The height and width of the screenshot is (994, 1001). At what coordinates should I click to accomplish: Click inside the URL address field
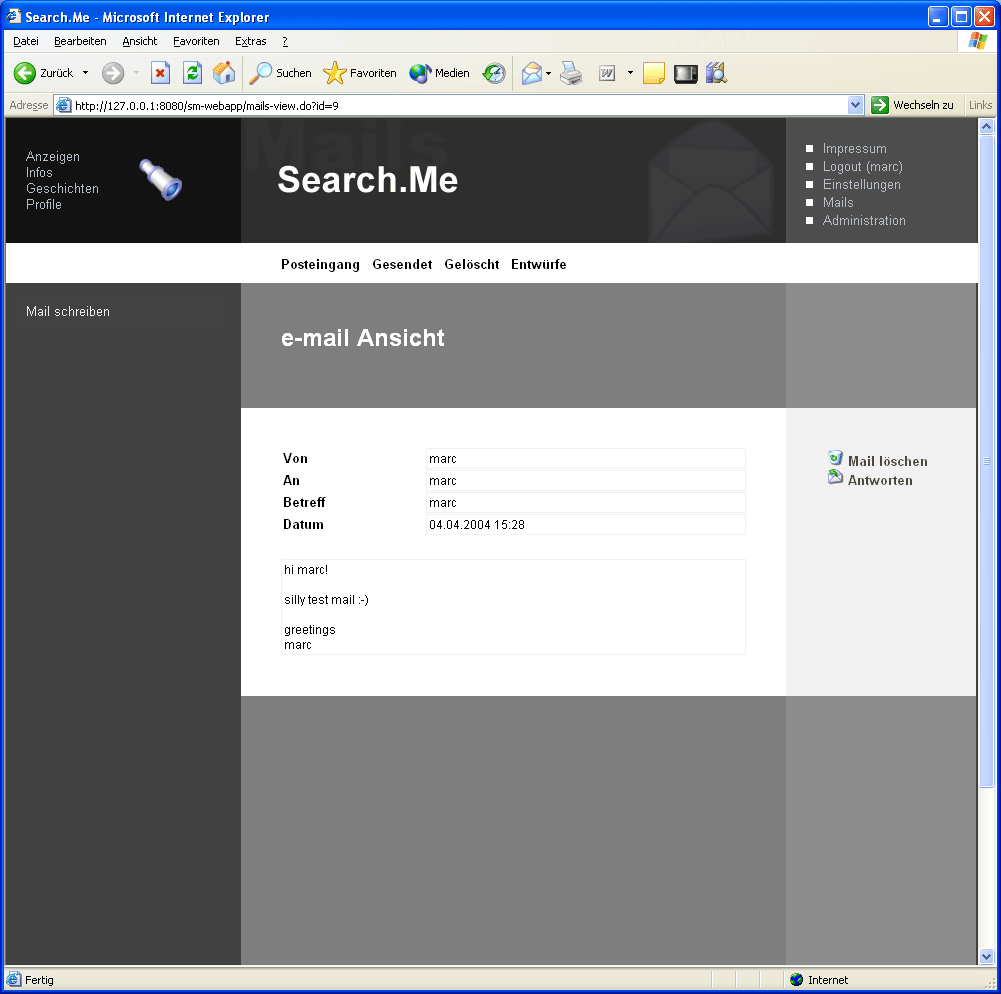pos(450,105)
